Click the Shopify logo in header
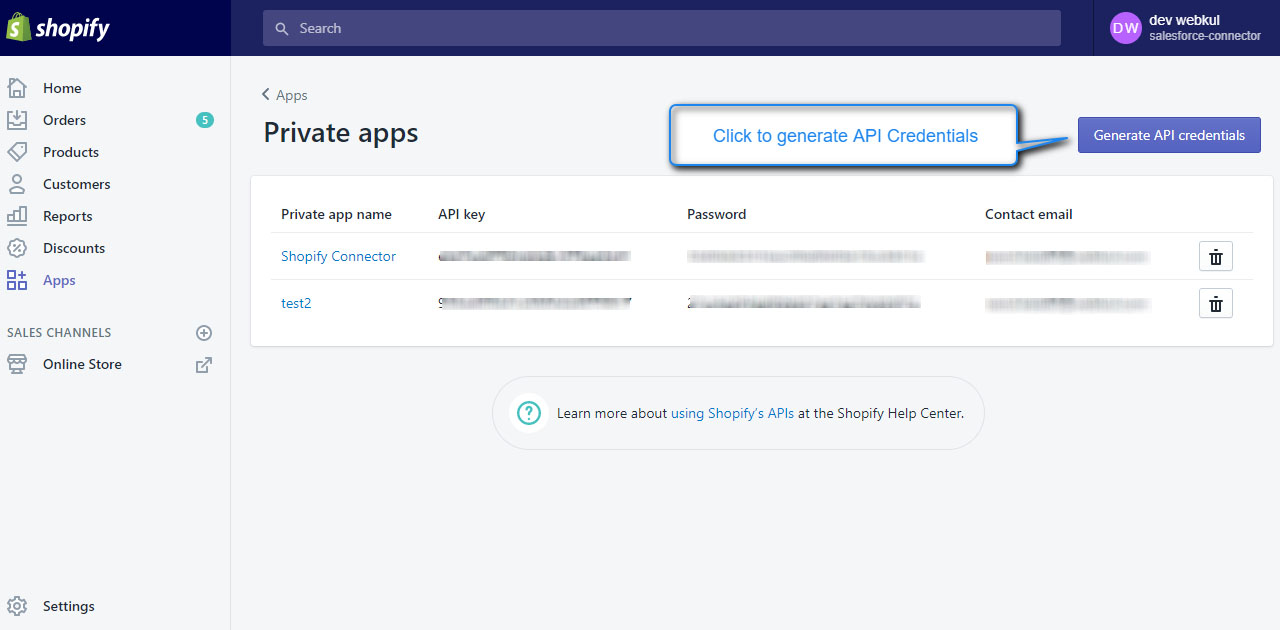The width and height of the screenshot is (1280, 630). click(58, 28)
